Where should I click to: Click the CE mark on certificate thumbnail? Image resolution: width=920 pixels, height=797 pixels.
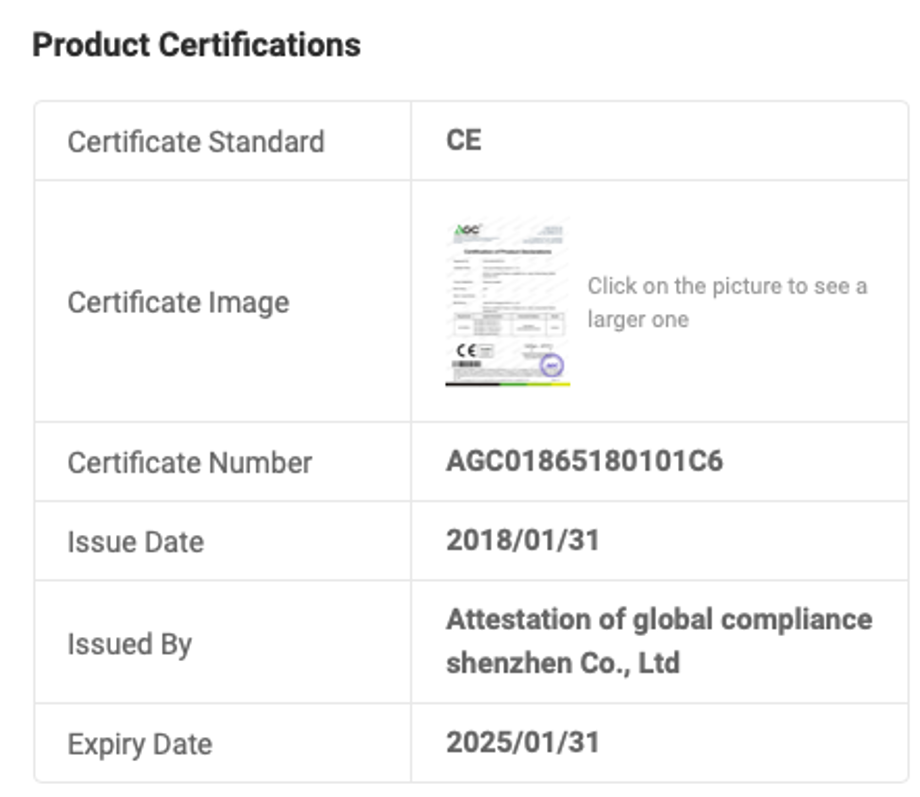click(x=467, y=351)
